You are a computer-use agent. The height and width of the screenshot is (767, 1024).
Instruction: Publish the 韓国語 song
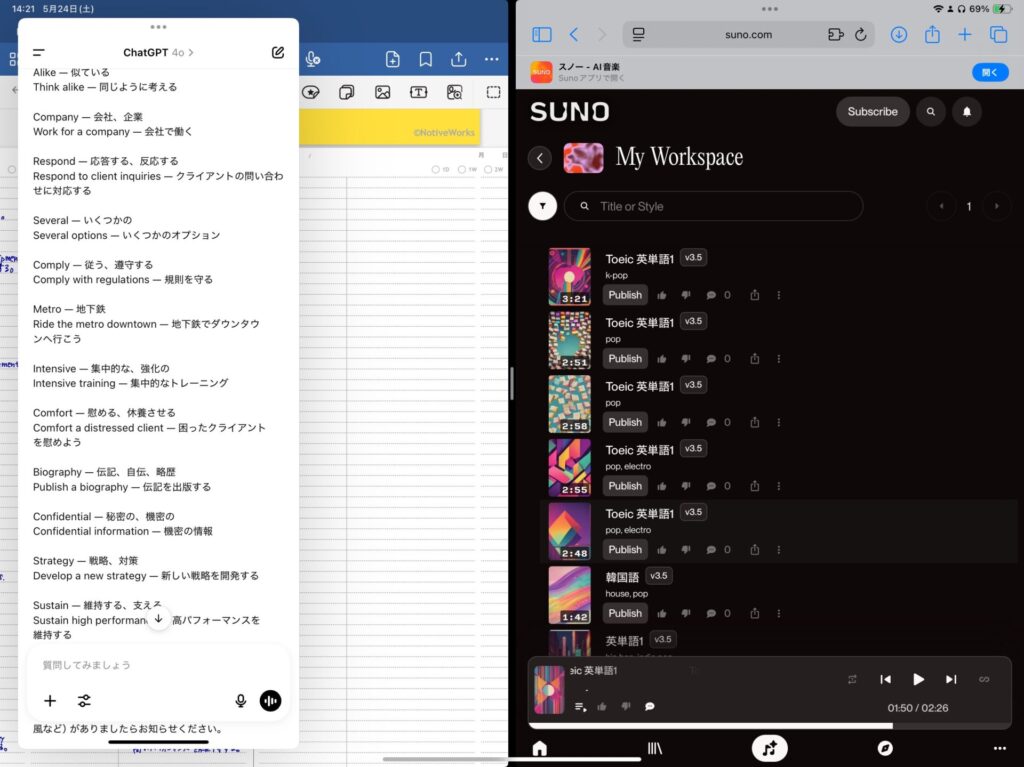[625, 613]
